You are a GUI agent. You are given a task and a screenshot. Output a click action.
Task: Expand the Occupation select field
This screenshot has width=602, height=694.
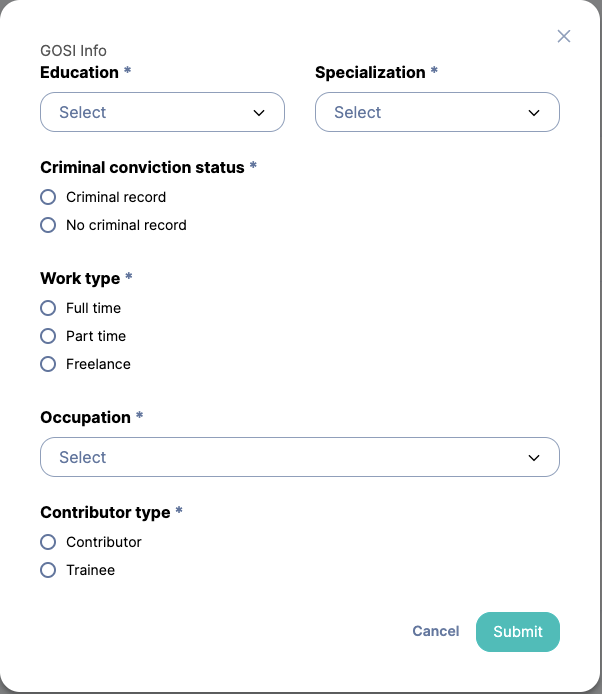[300, 457]
